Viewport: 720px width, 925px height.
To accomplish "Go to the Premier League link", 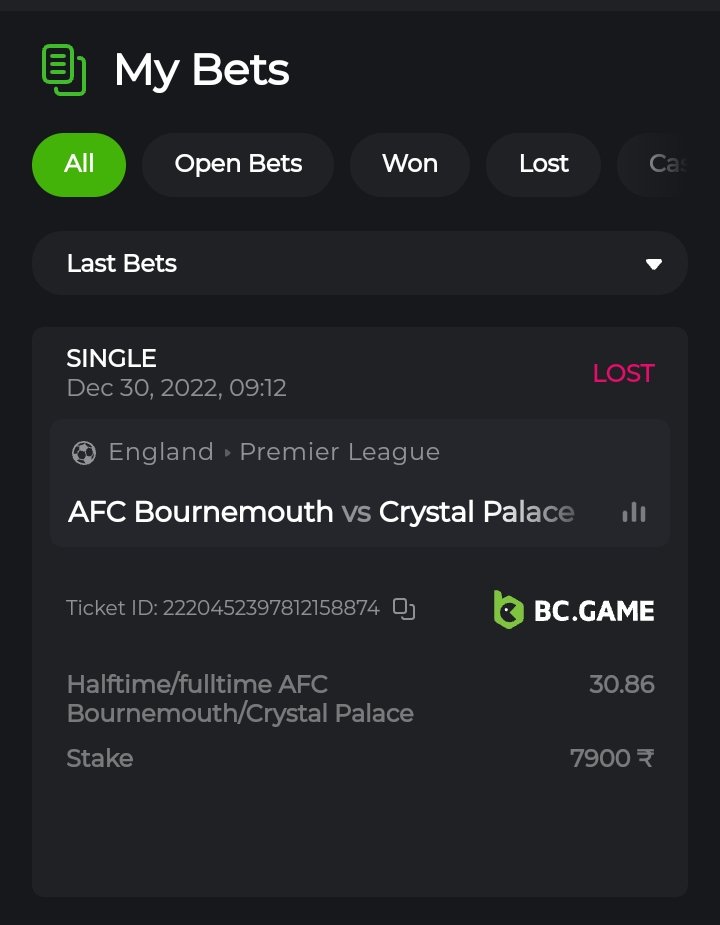I will click(x=340, y=452).
